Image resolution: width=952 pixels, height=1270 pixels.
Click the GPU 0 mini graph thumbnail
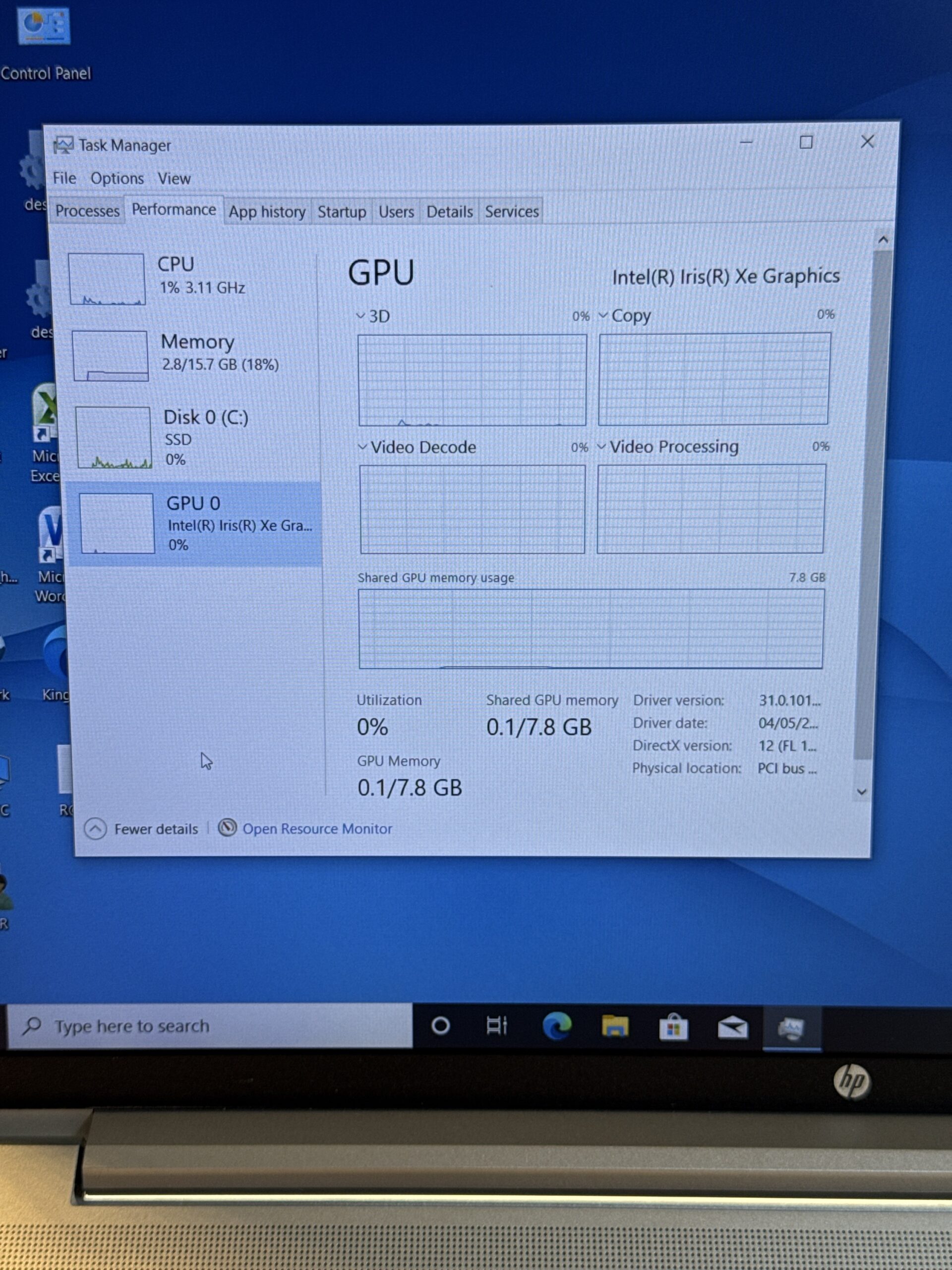tap(117, 523)
